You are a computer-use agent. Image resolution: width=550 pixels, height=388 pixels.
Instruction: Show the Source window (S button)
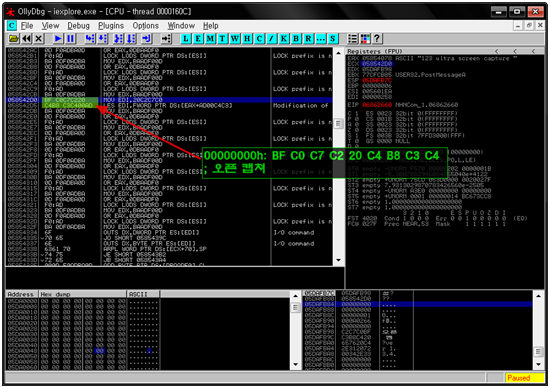click(x=333, y=39)
